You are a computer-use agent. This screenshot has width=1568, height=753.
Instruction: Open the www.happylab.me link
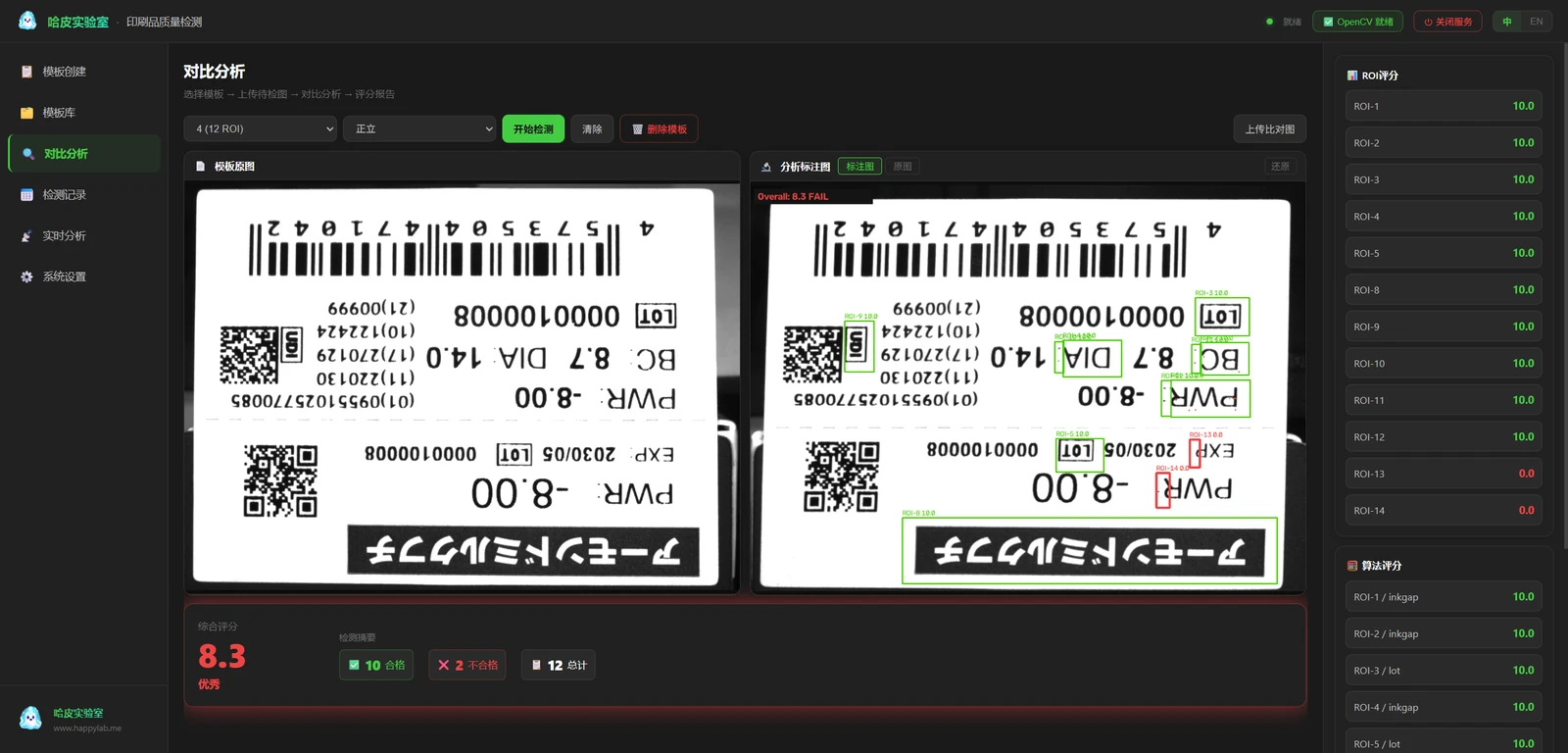pos(87,728)
